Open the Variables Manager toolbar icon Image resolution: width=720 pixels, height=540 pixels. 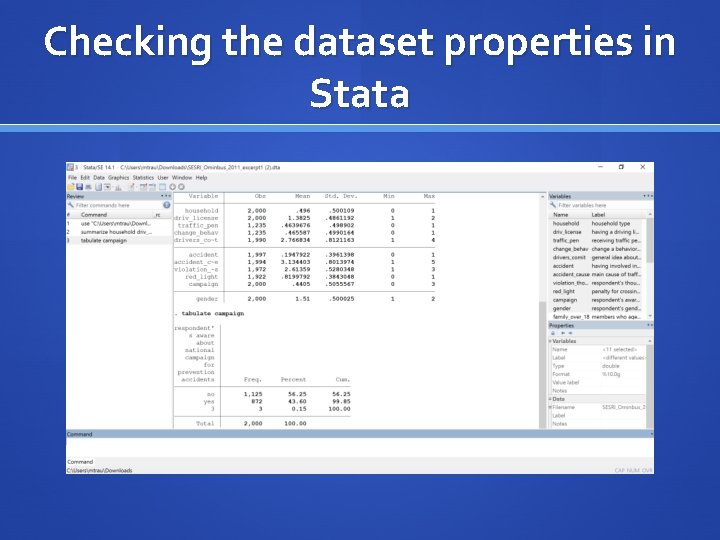(163, 187)
